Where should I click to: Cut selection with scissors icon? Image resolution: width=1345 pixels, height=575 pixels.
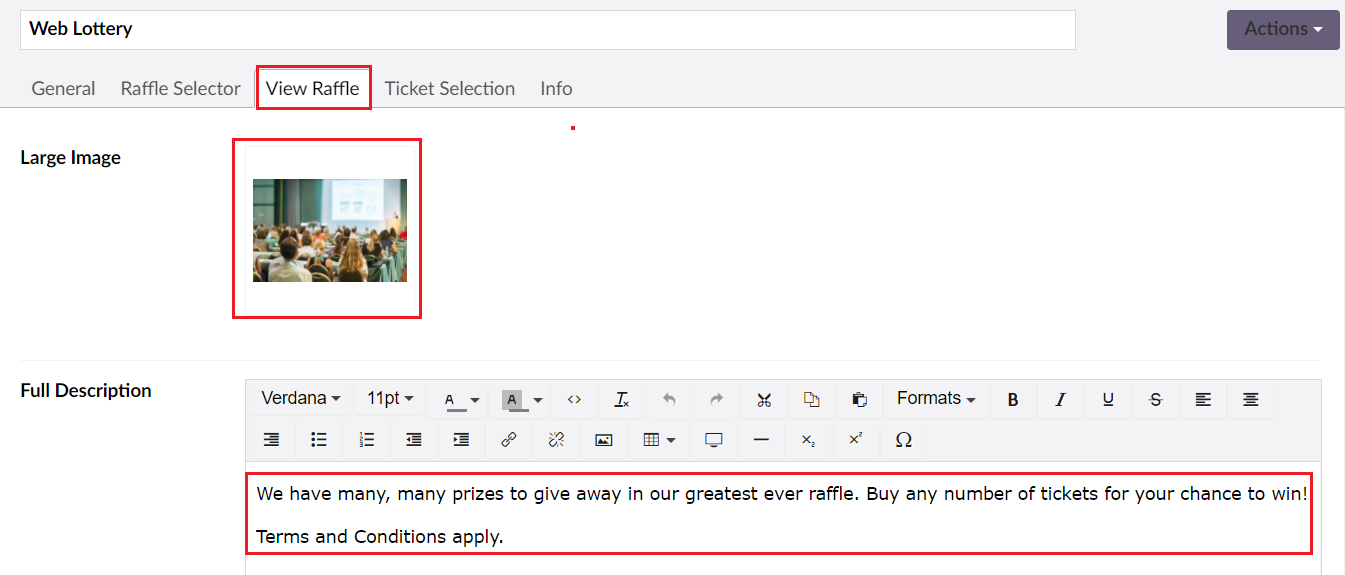(764, 399)
